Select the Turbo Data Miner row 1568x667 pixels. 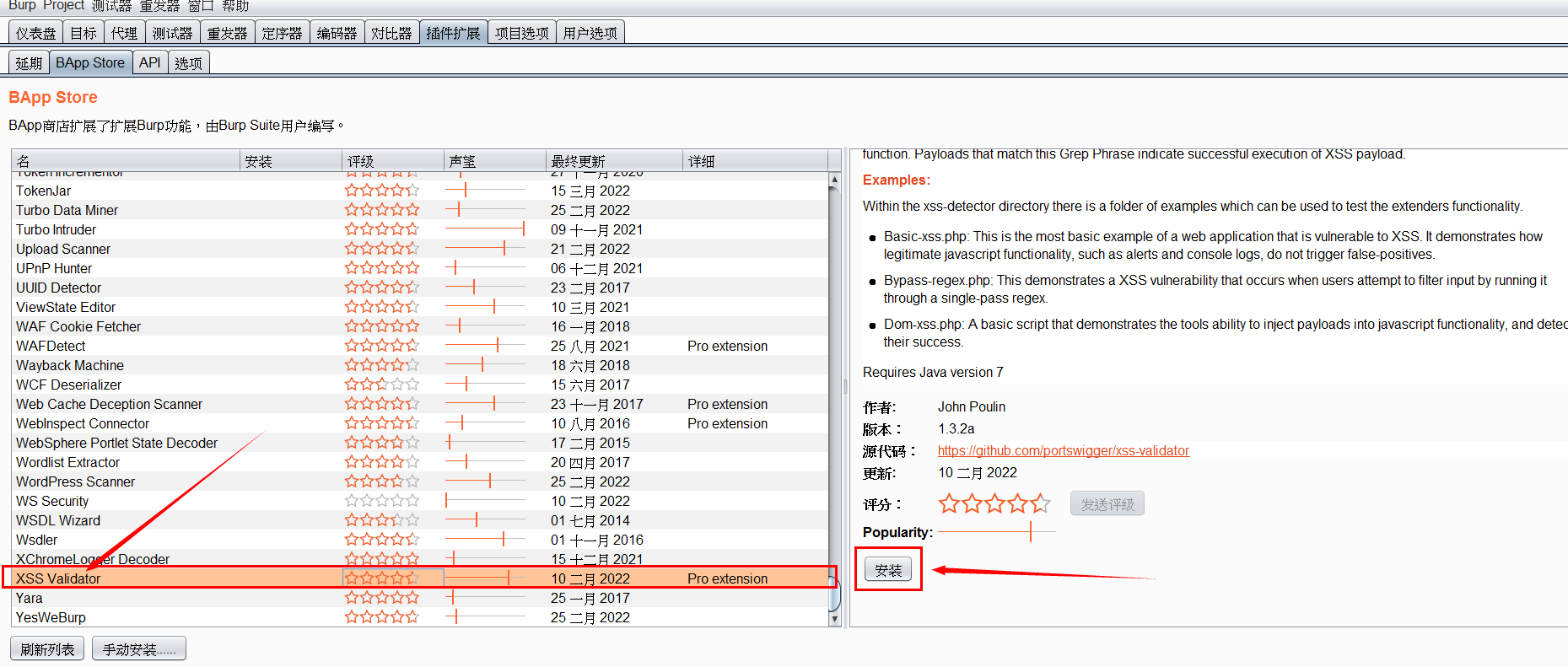pos(420,210)
